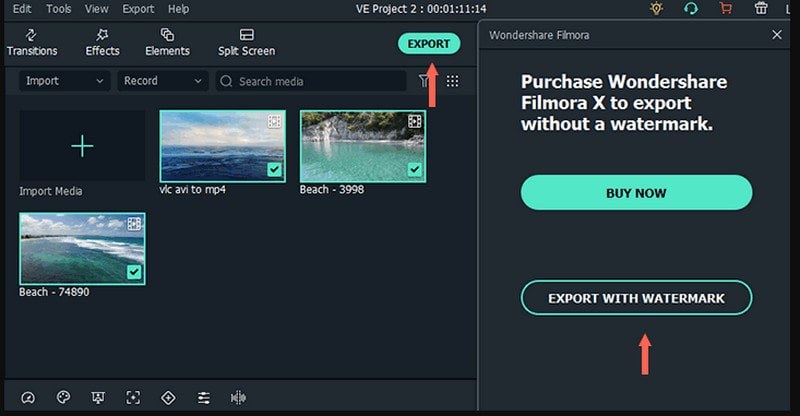Image resolution: width=800 pixels, height=416 pixels.
Task: Click the EXPORT WITH WATERMARK button
Action: pyautogui.click(x=636, y=298)
